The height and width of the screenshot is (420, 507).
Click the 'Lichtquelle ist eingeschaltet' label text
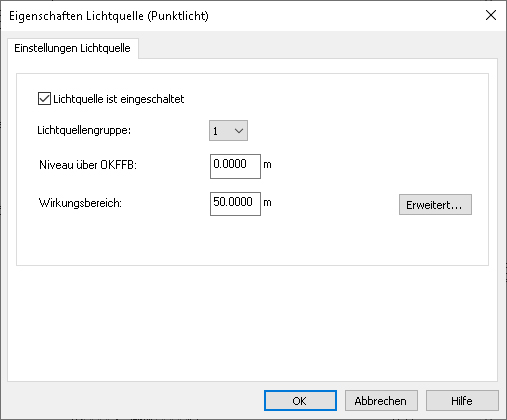click(x=119, y=99)
